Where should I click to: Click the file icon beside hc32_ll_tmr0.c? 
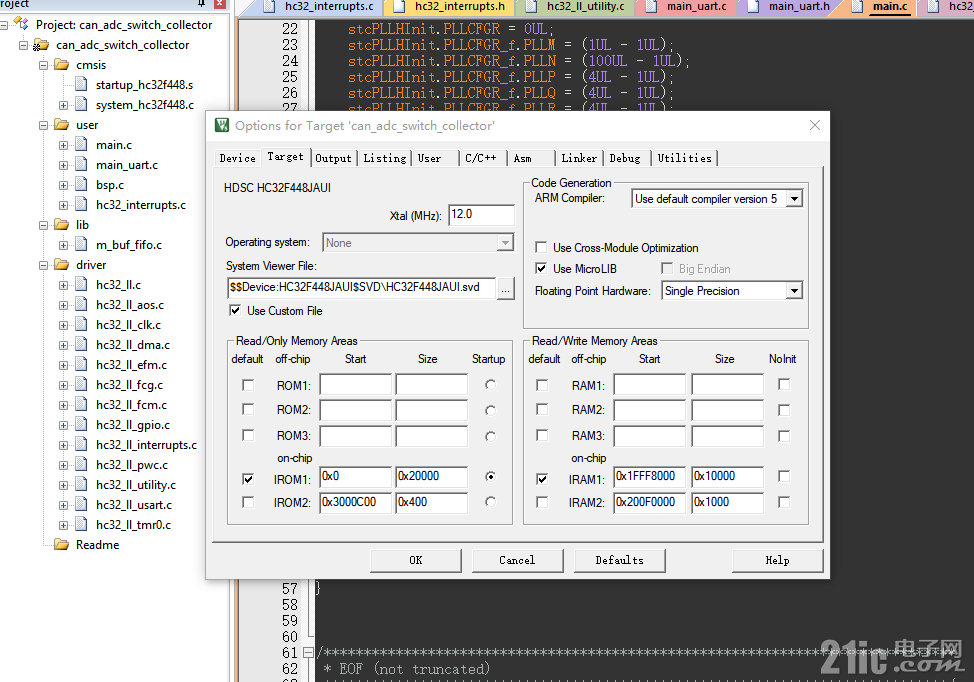(81, 525)
